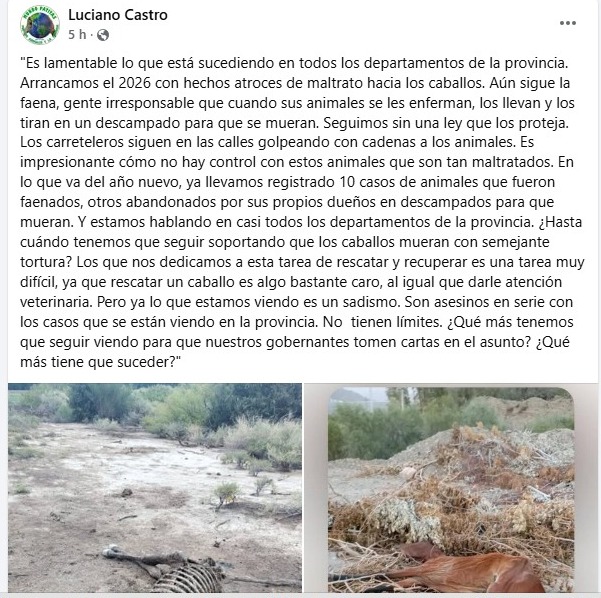Click the globe public-audience icon

click(x=103, y=35)
